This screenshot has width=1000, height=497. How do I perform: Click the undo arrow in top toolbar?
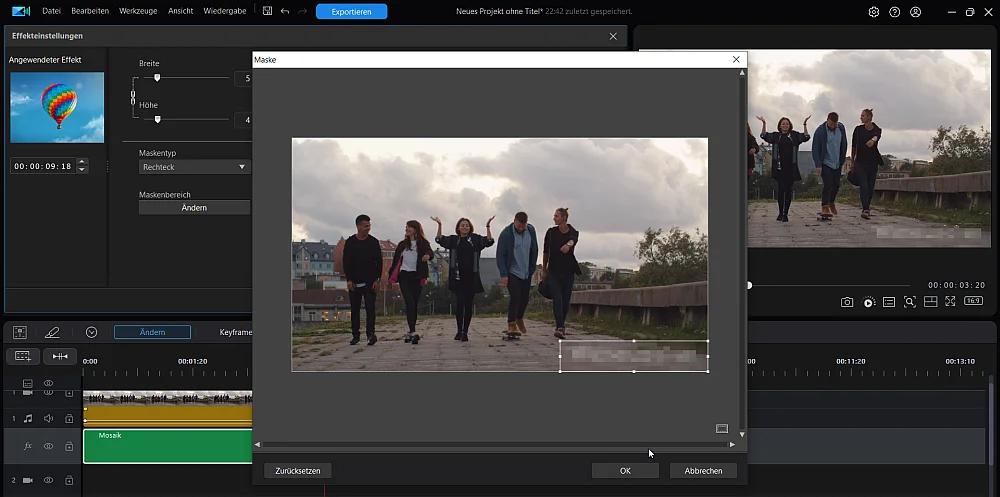tap(285, 12)
